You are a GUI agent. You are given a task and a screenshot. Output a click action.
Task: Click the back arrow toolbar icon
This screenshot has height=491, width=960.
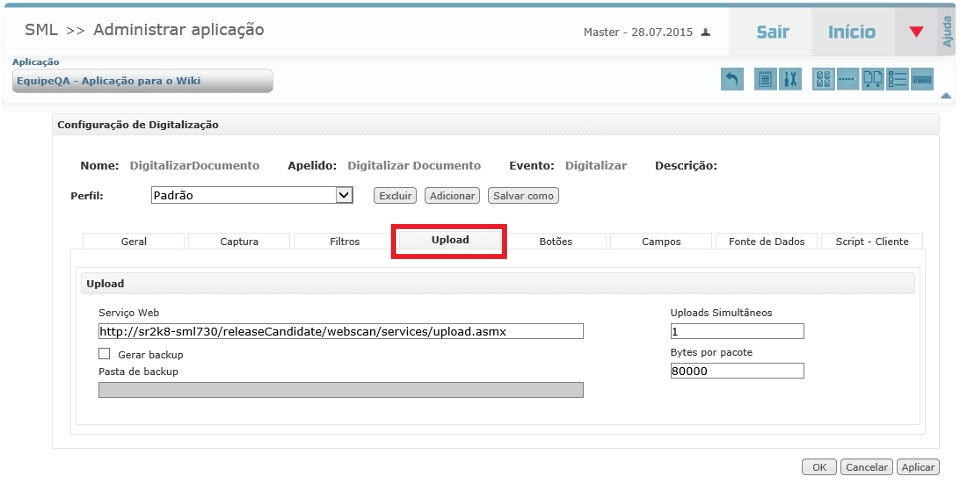point(733,80)
